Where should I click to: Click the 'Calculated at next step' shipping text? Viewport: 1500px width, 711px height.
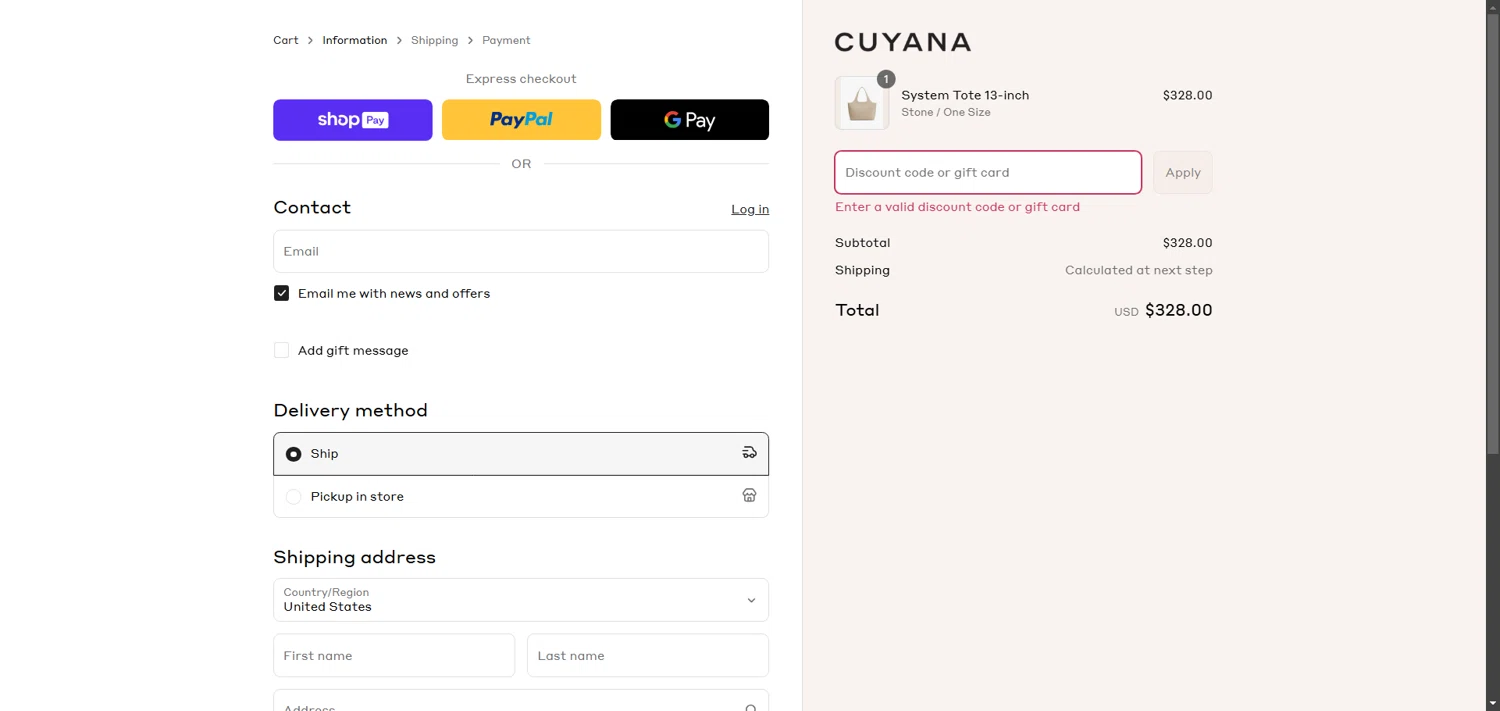tap(1139, 270)
